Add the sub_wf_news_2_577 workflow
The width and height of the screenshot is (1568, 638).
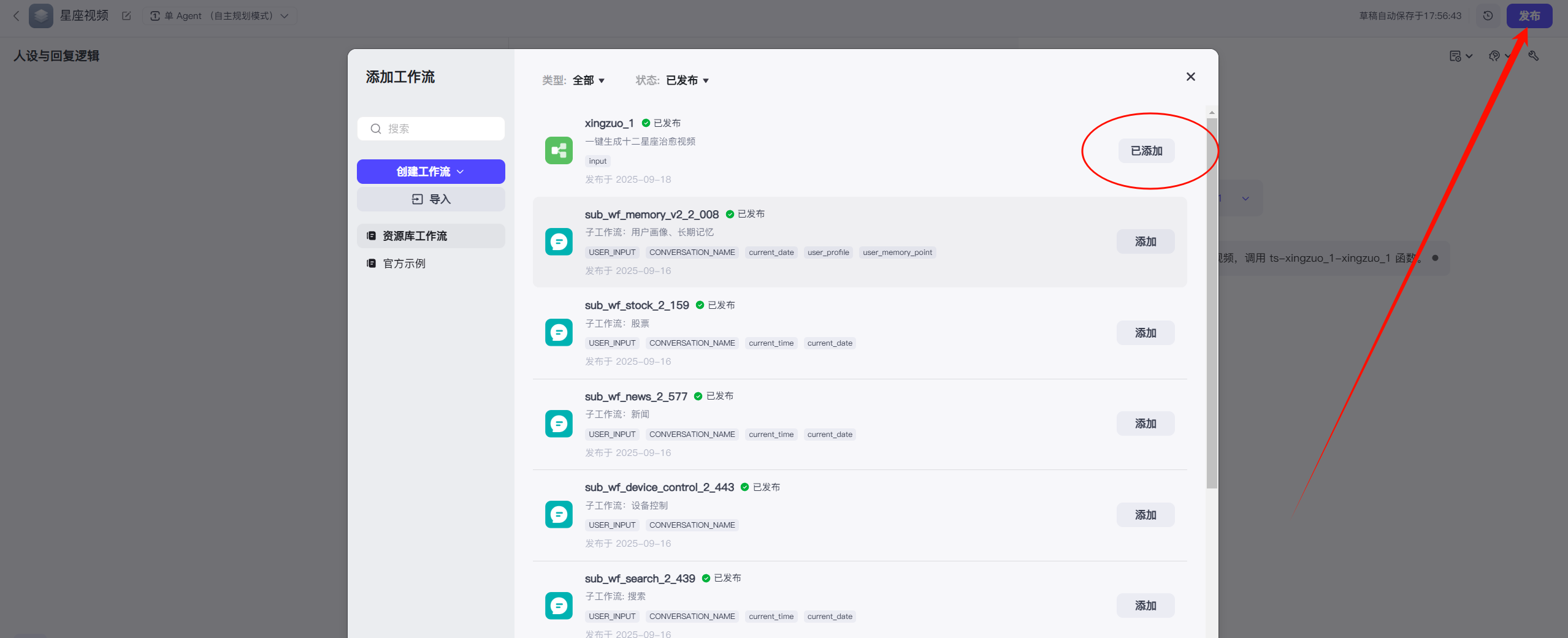(1145, 423)
